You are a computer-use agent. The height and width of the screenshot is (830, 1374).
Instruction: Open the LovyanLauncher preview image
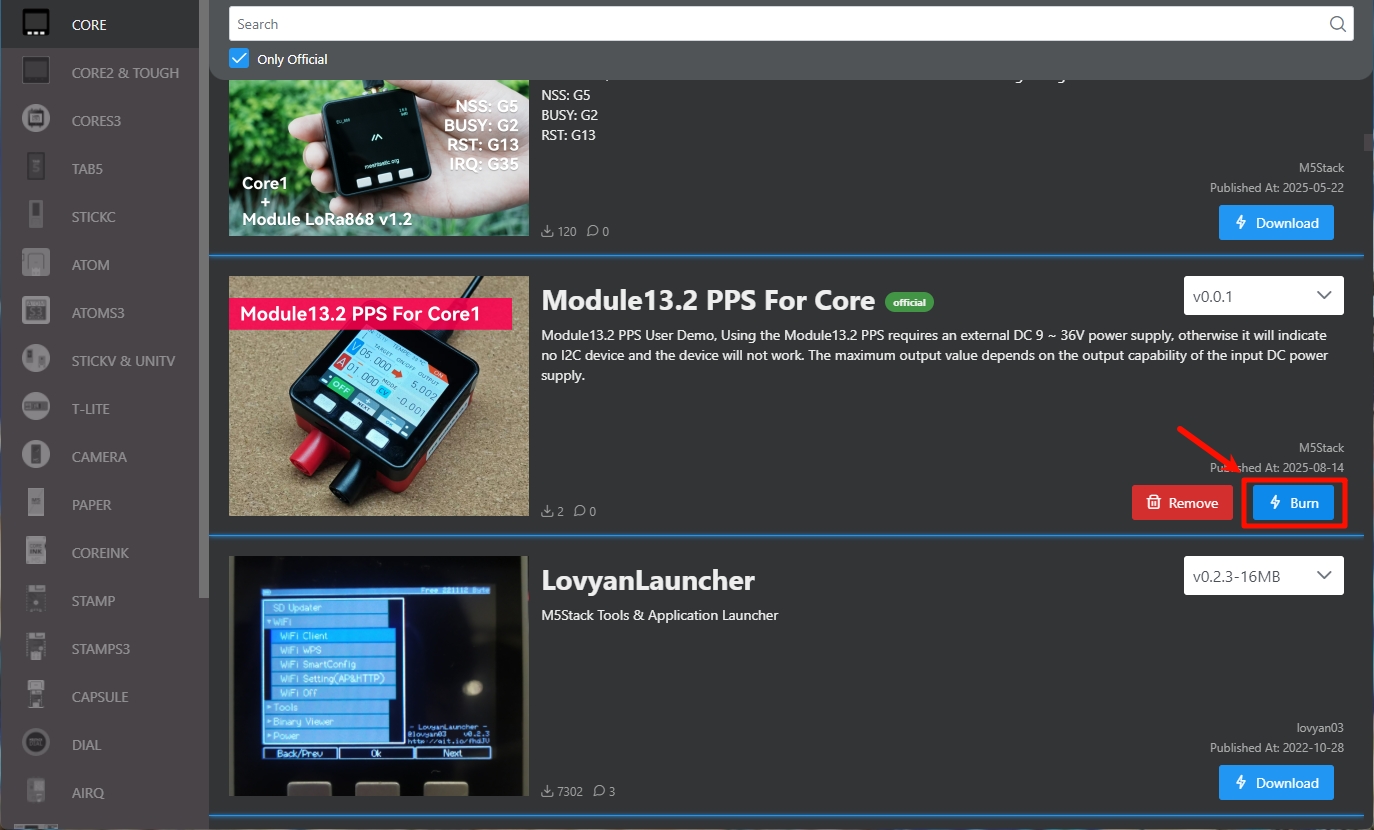[379, 676]
